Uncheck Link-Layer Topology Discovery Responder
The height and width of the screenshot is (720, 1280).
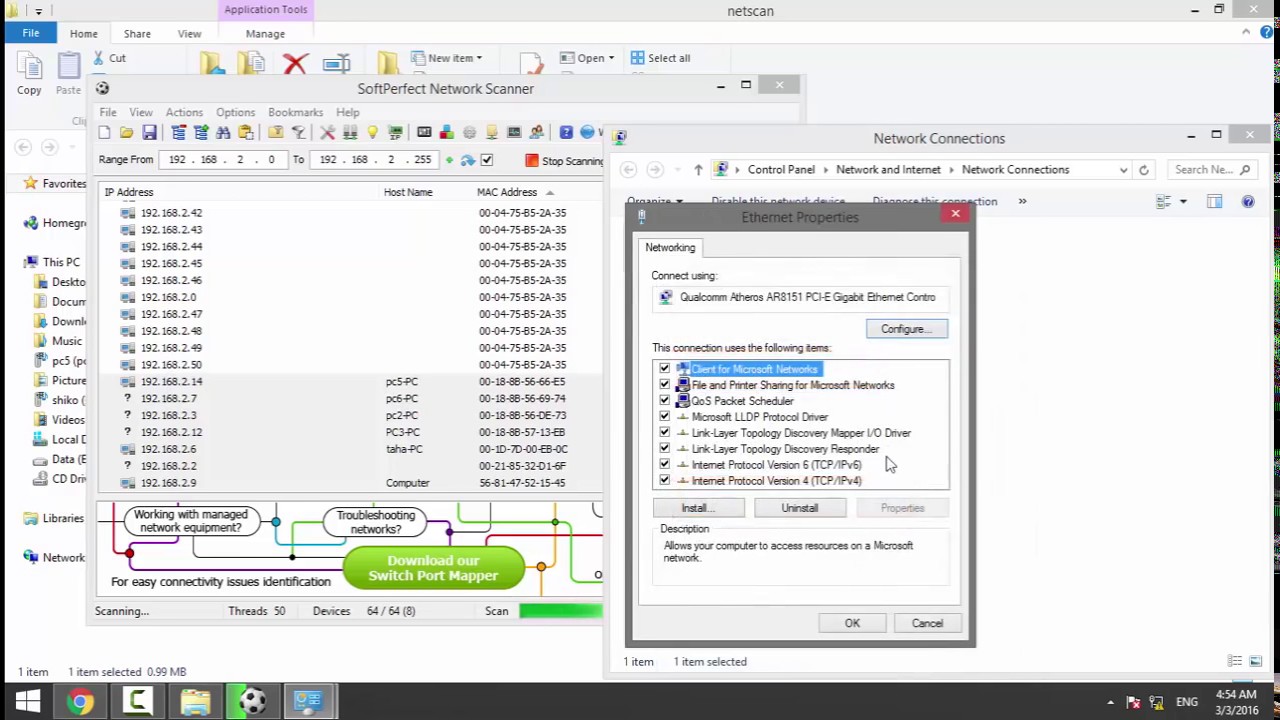(664, 449)
